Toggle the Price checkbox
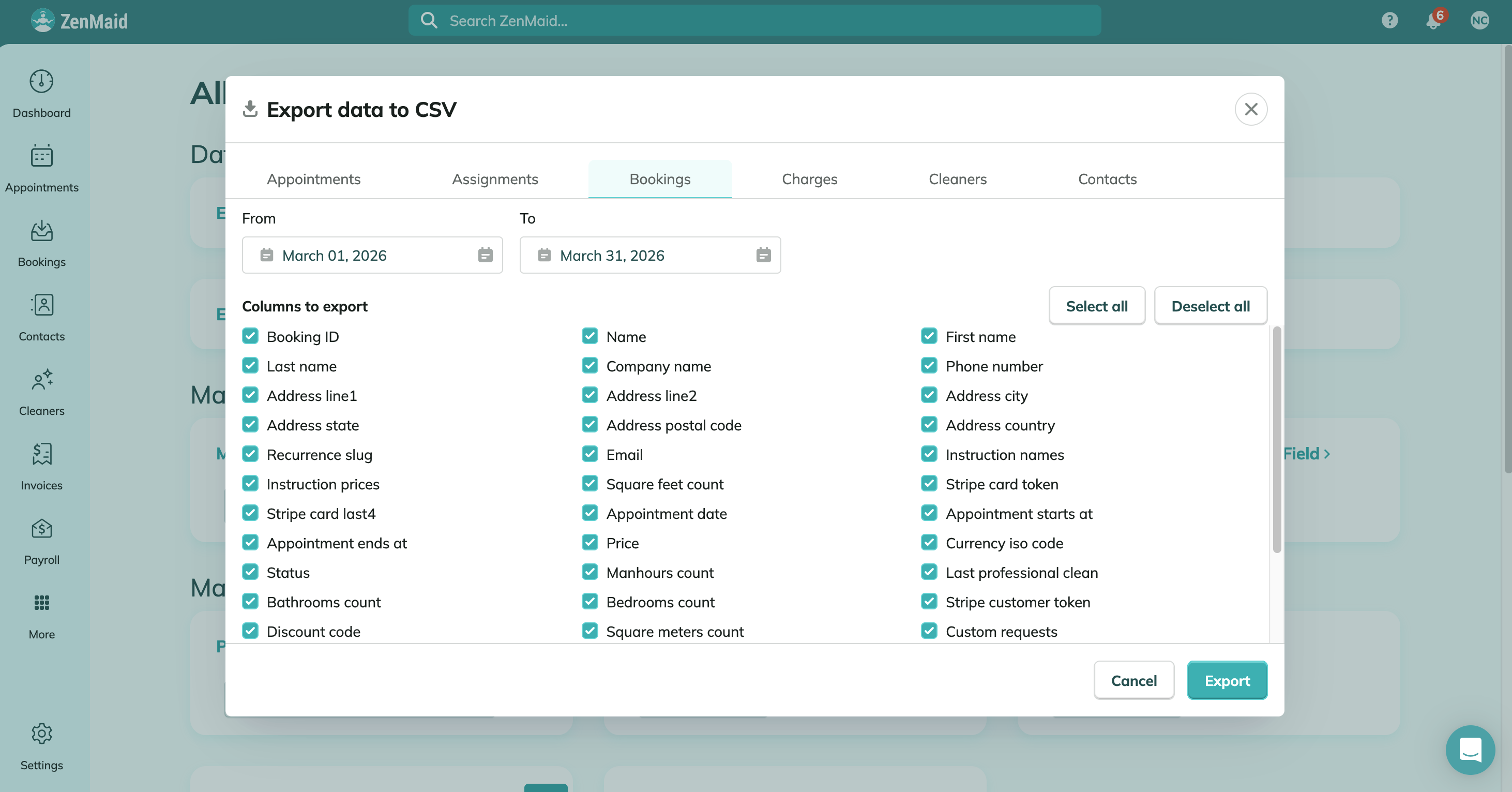The height and width of the screenshot is (792, 1512). point(589,543)
